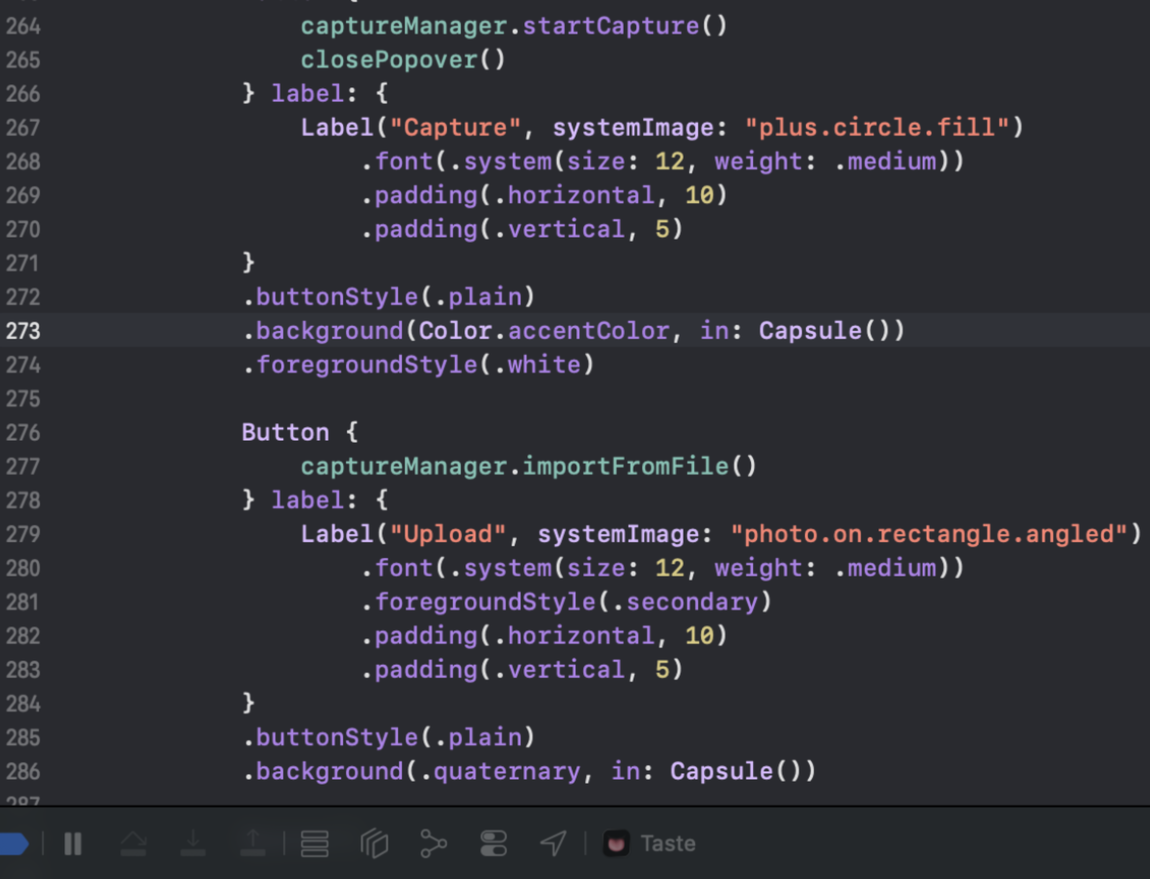Click the Step Out debug icon
Viewport: 1150px width, 880px height.
tap(253, 844)
